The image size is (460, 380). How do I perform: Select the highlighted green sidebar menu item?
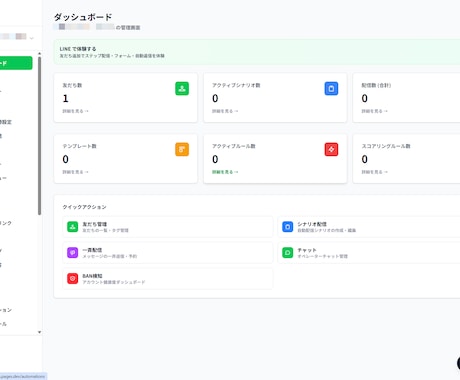coord(16,63)
